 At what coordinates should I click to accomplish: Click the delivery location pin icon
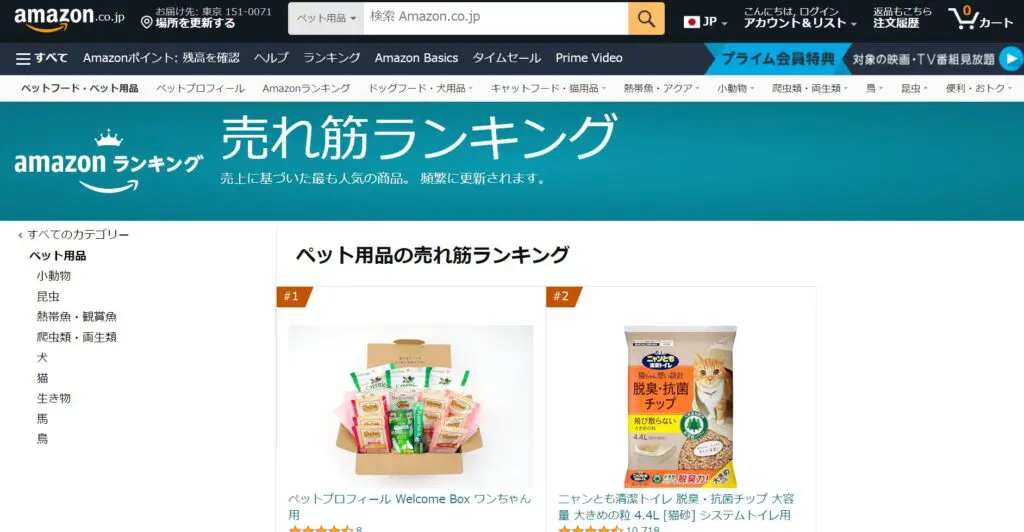[146, 23]
